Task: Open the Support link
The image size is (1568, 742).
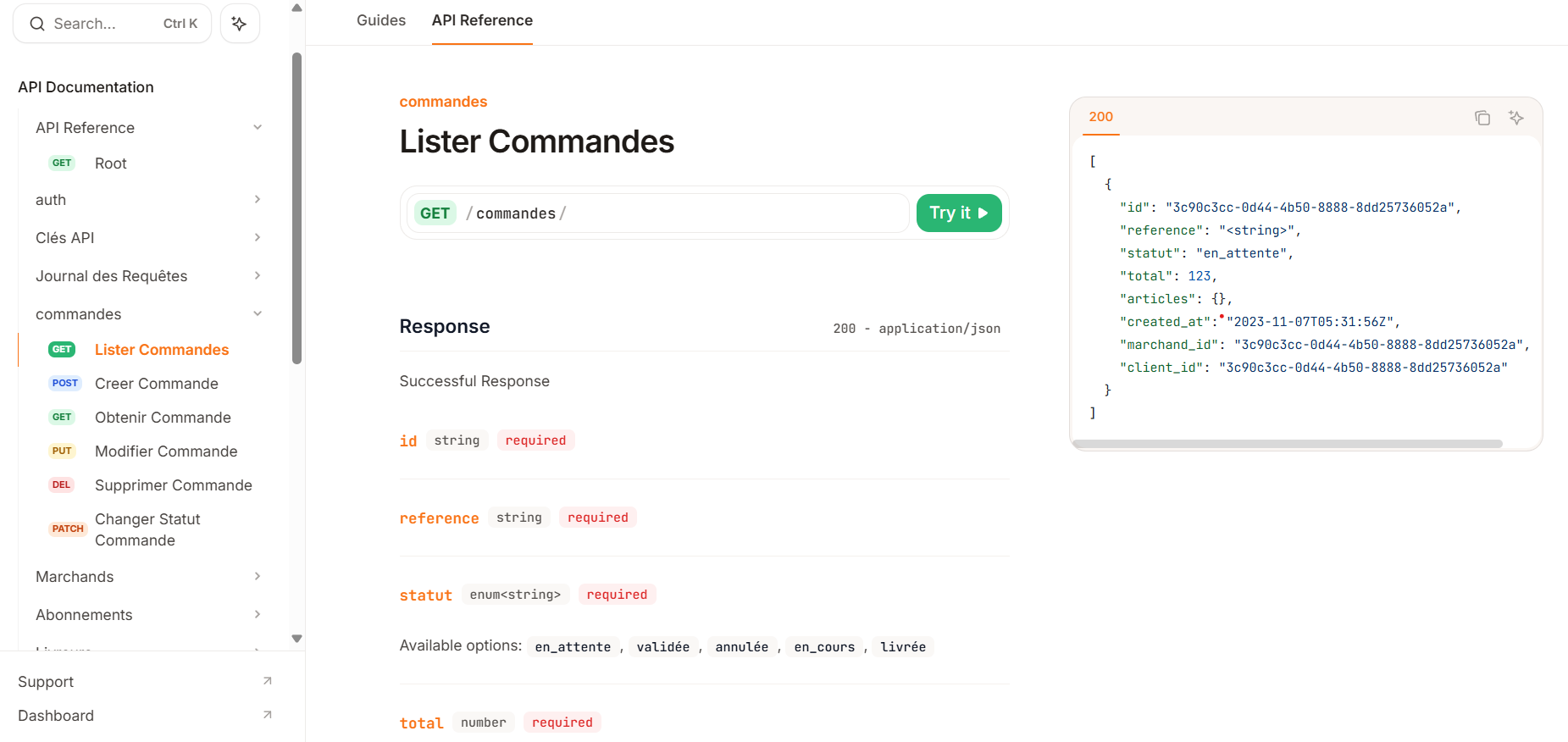Action: pos(46,682)
